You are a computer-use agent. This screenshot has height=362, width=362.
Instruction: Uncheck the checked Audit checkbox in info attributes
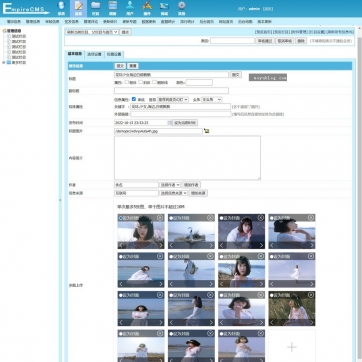134,99
